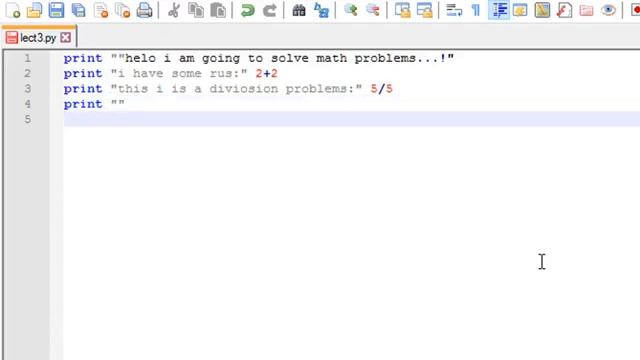Click the "helo i am going to solve math problems" string
Viewport: 640px width, 360px height.
pyautogui.click(x=282, y=58)
